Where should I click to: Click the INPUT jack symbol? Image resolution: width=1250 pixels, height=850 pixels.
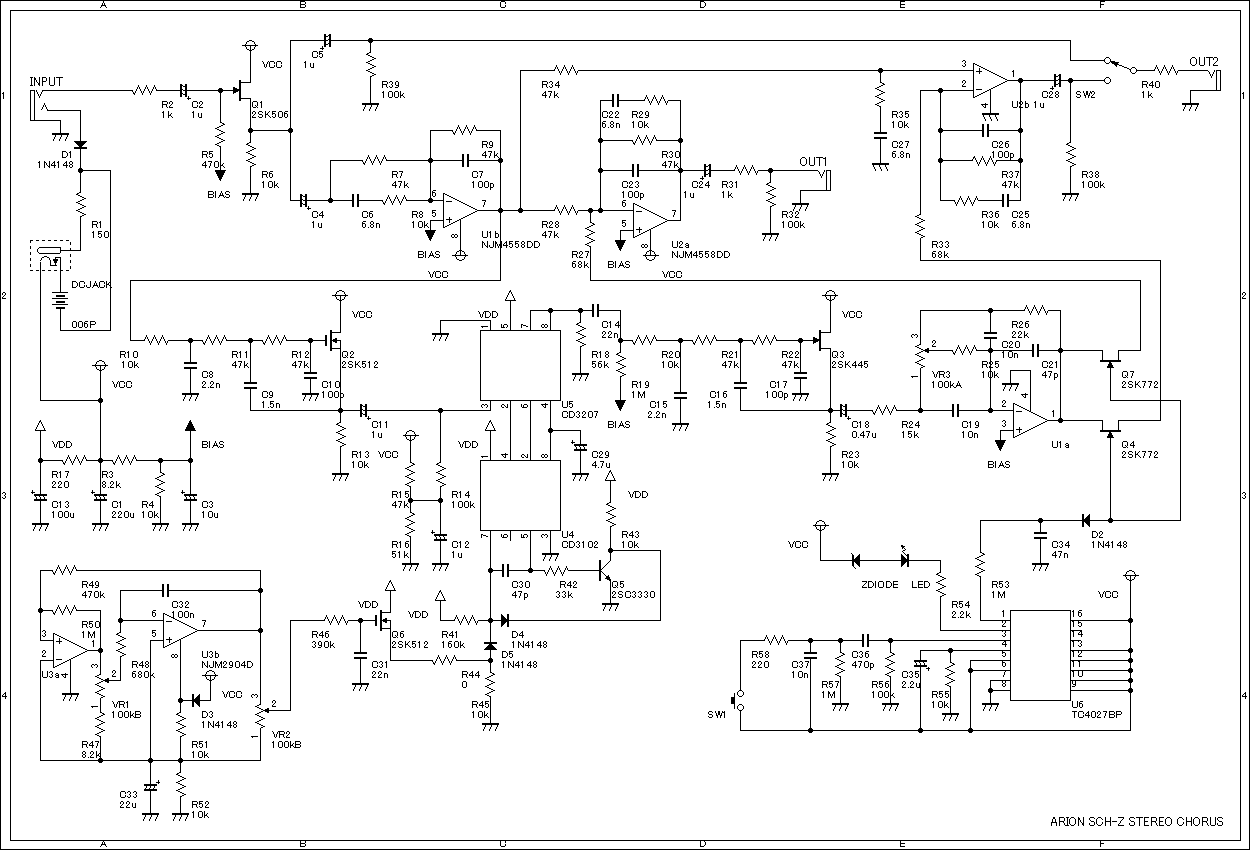(40, 104)
